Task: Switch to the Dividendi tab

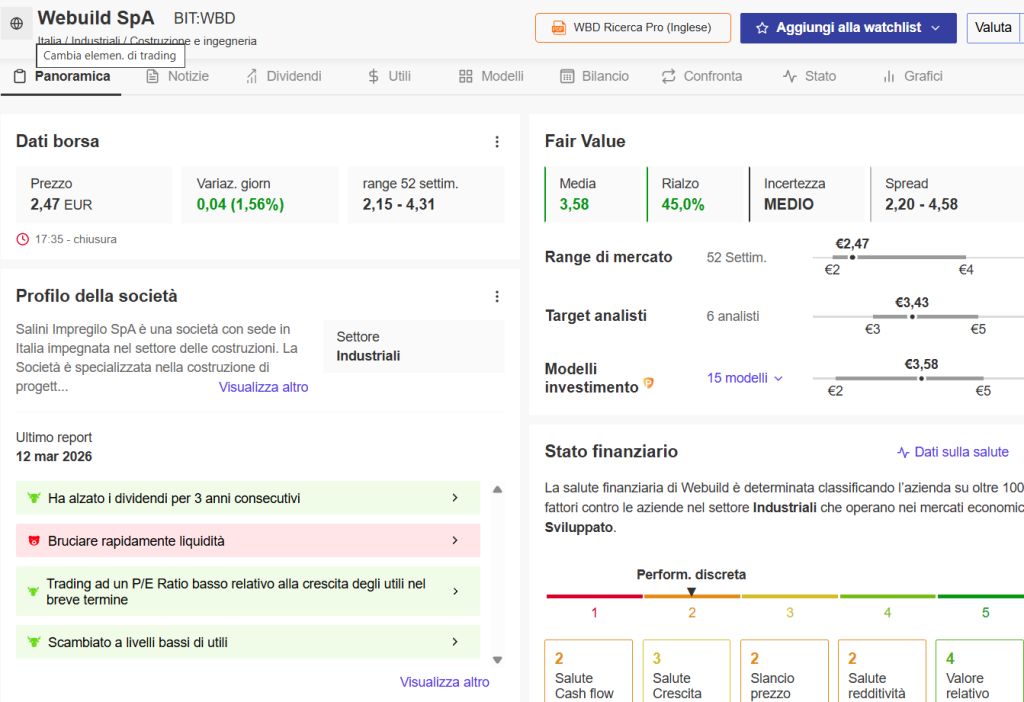Action: click(283, 76)
